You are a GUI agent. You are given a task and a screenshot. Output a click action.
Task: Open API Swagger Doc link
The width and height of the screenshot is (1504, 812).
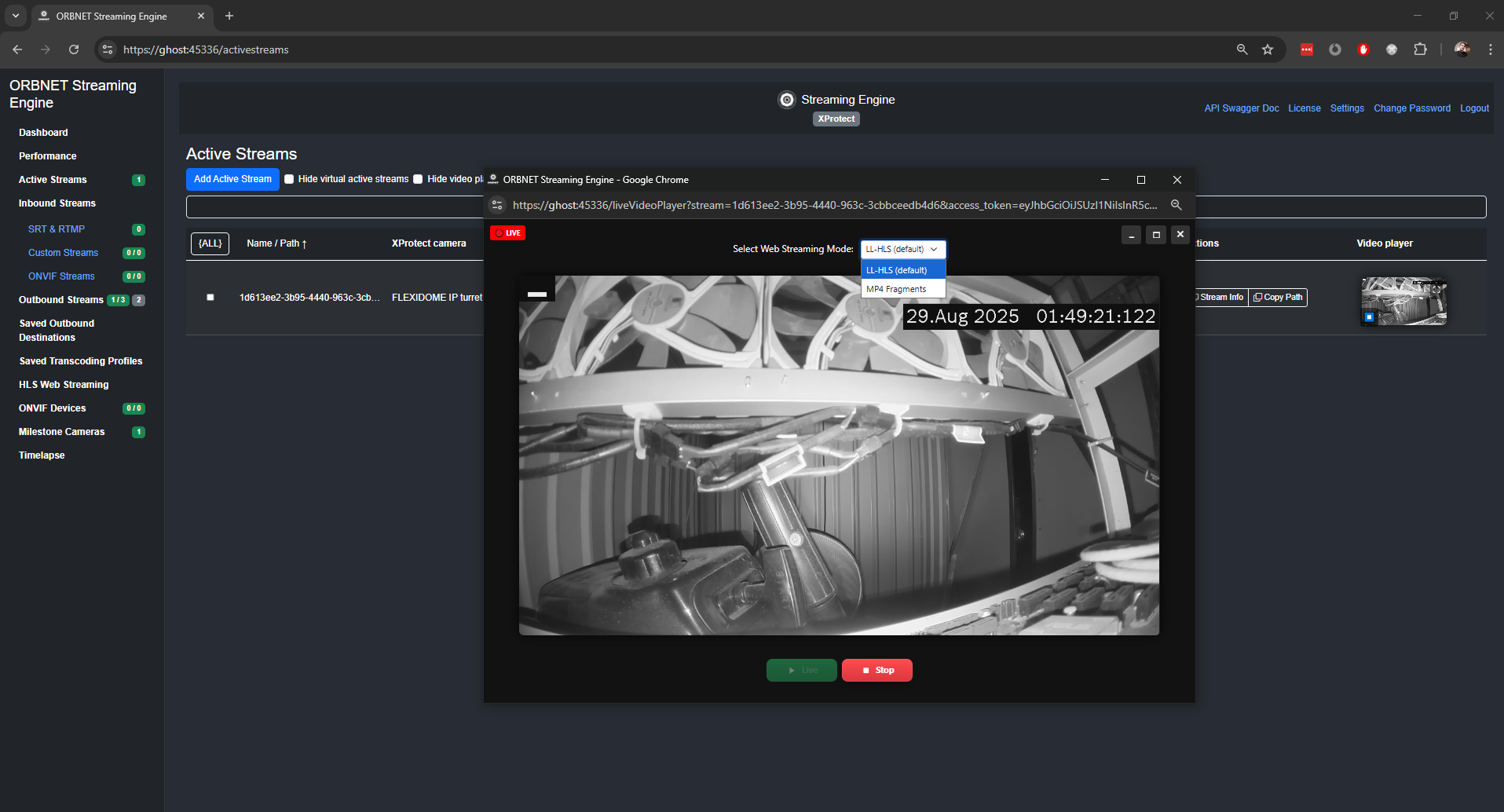[1242, 108]
